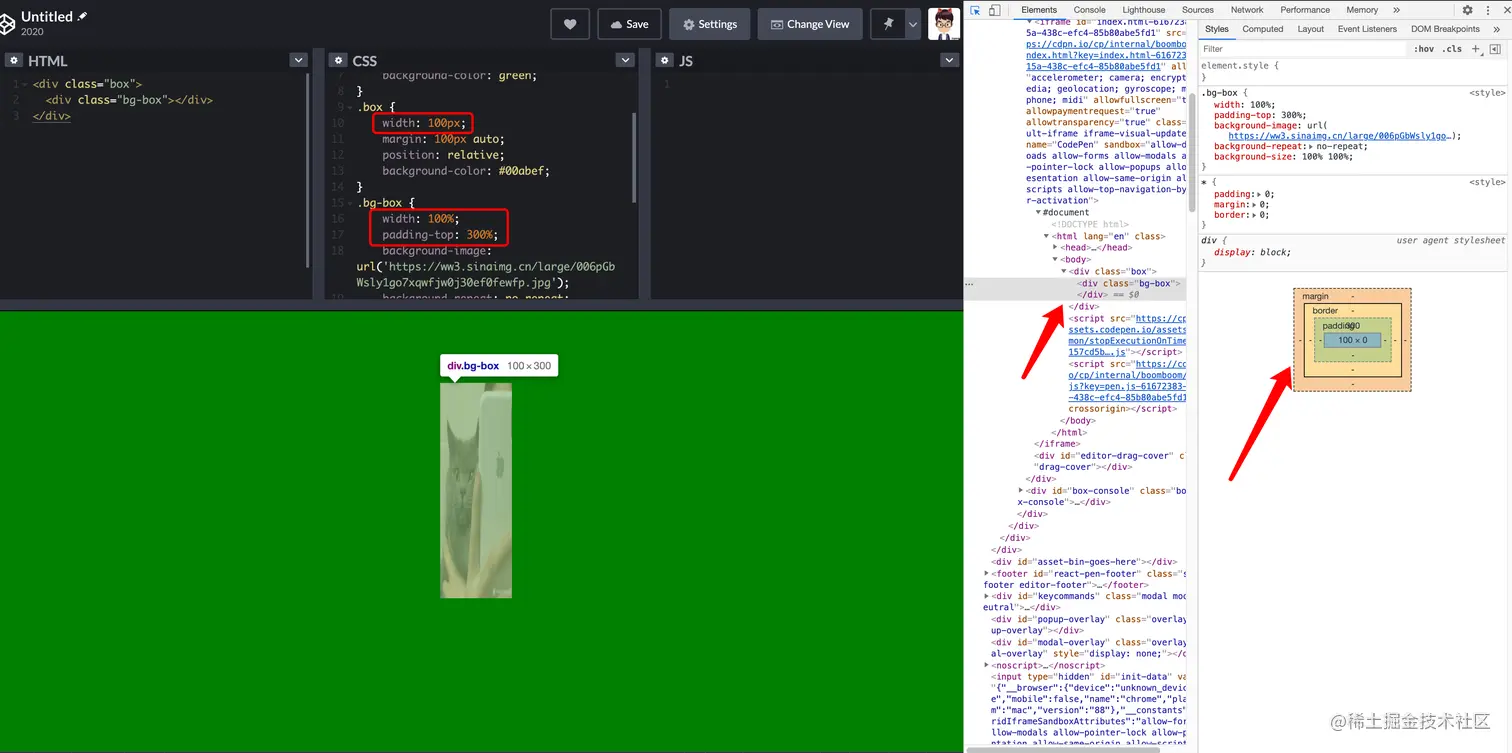Show more sidebar tabs after DOM Breakpoints
This screenshot has height=753, width=1512.
click(x=1497, y=29)
